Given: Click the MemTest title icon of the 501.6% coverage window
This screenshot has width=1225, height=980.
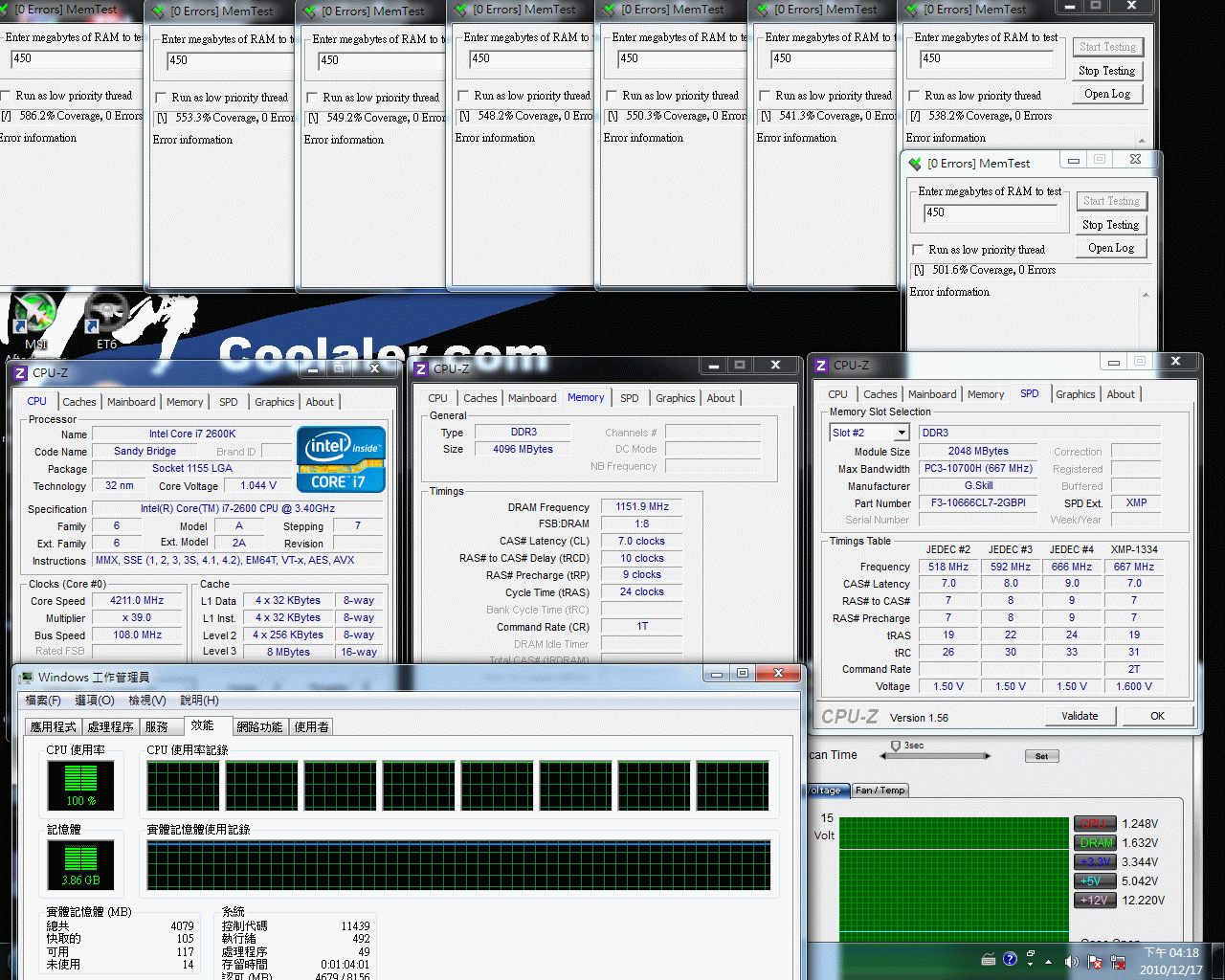Looking at the screenshot, I should [915, 164].
